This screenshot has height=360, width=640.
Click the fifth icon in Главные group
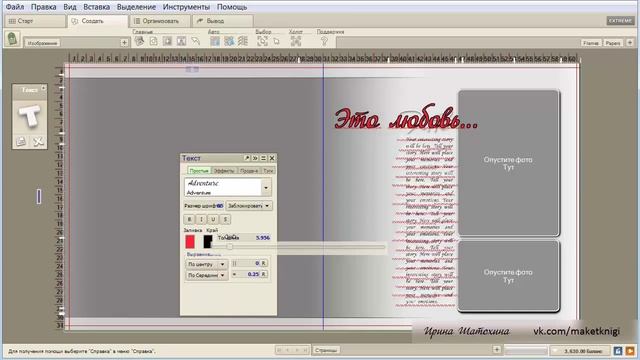pos(196,41)
